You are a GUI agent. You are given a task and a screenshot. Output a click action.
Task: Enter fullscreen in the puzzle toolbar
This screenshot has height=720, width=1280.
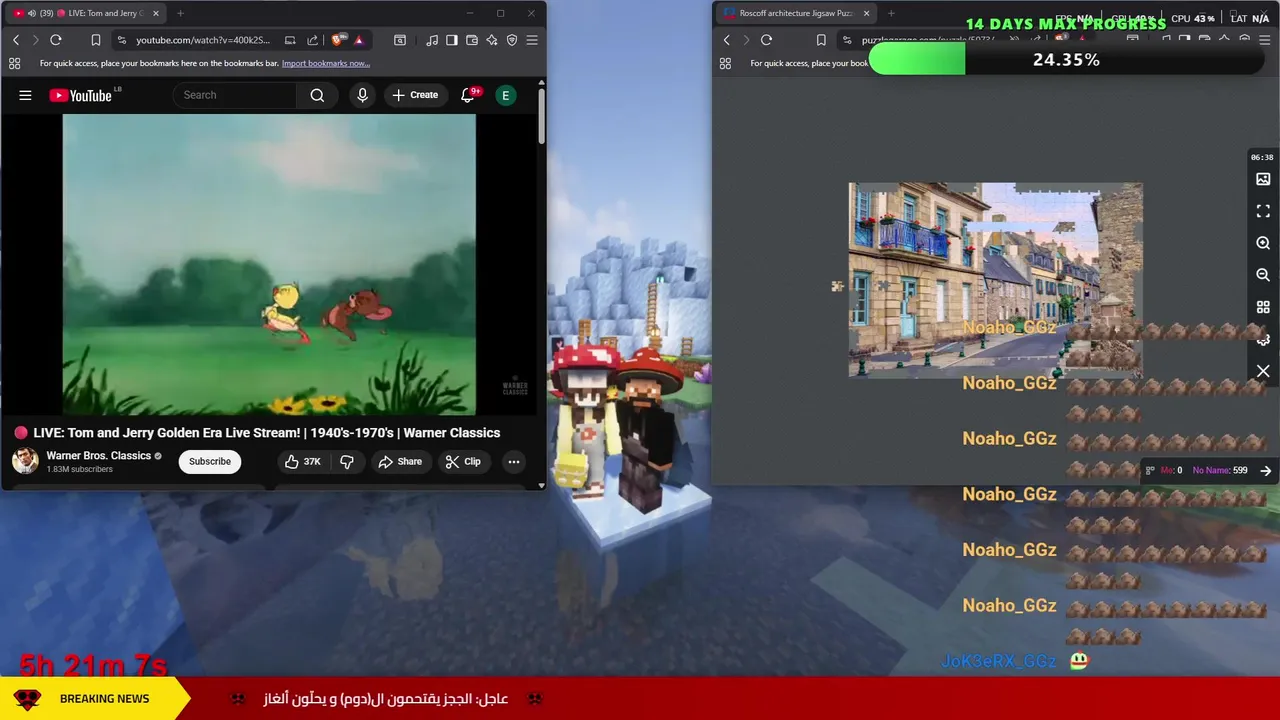1263,211
